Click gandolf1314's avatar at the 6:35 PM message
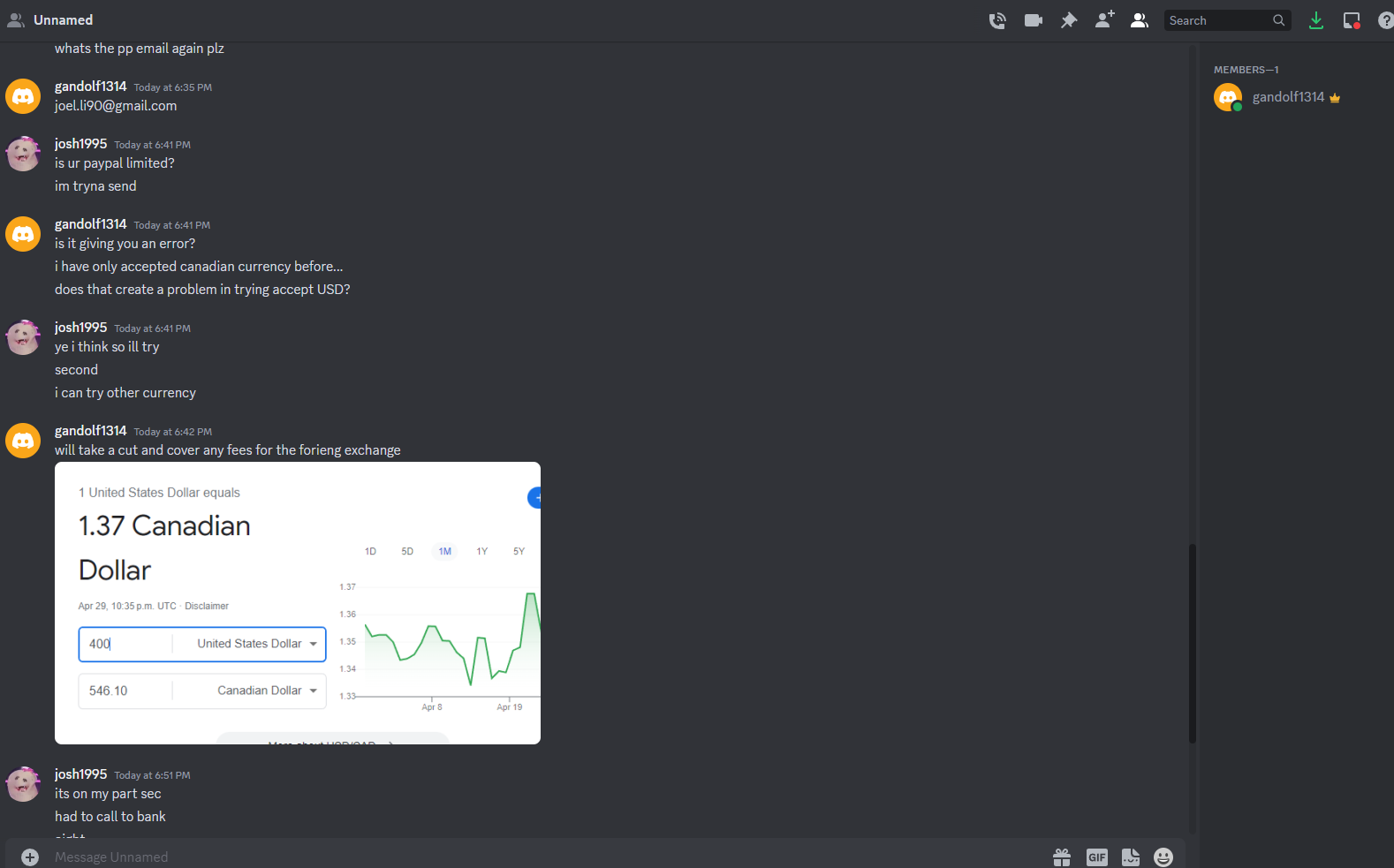Viewport: 1394px width, 868px height. (x=23, y=95)
